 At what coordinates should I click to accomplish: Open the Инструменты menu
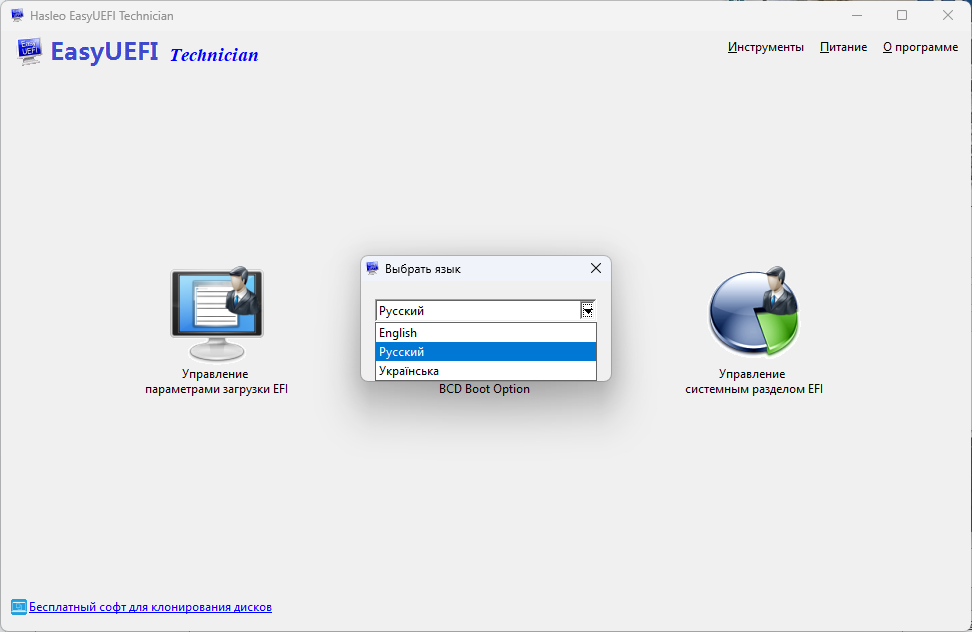point(765,47)
